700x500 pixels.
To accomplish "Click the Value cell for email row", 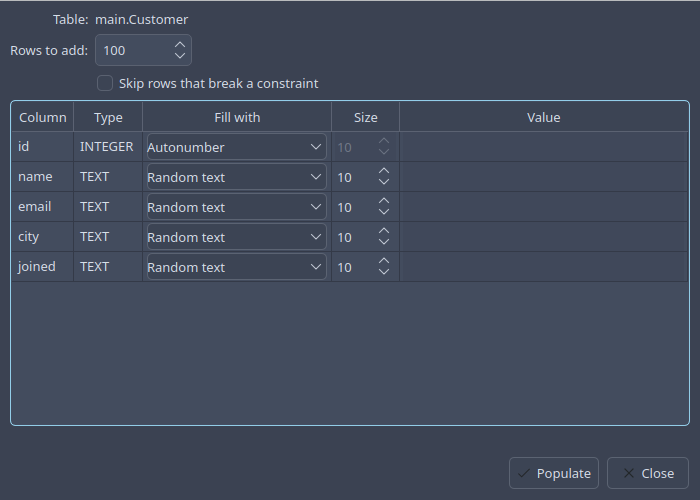I will click(543, 206).
